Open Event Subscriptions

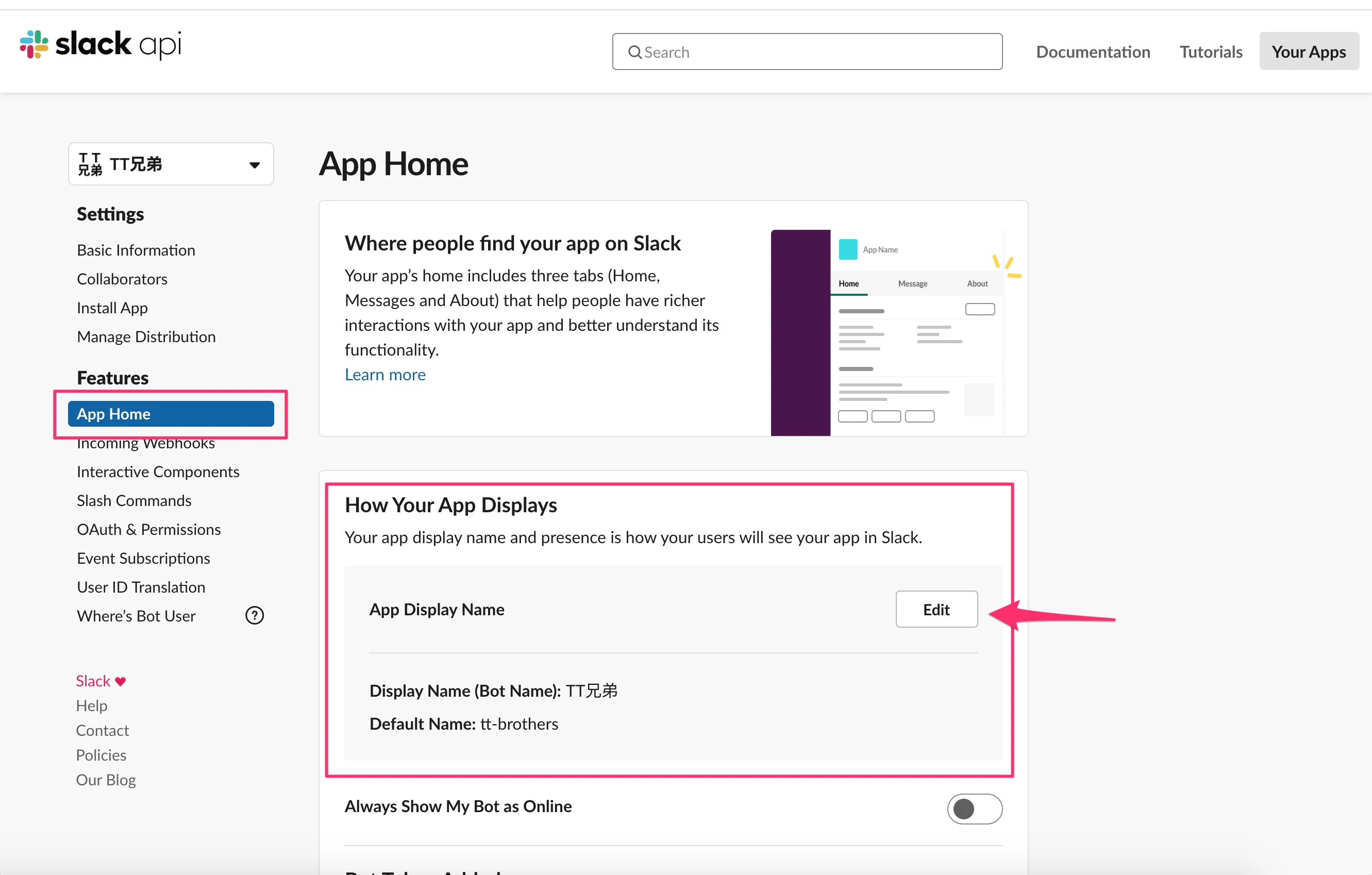point(144,558)
